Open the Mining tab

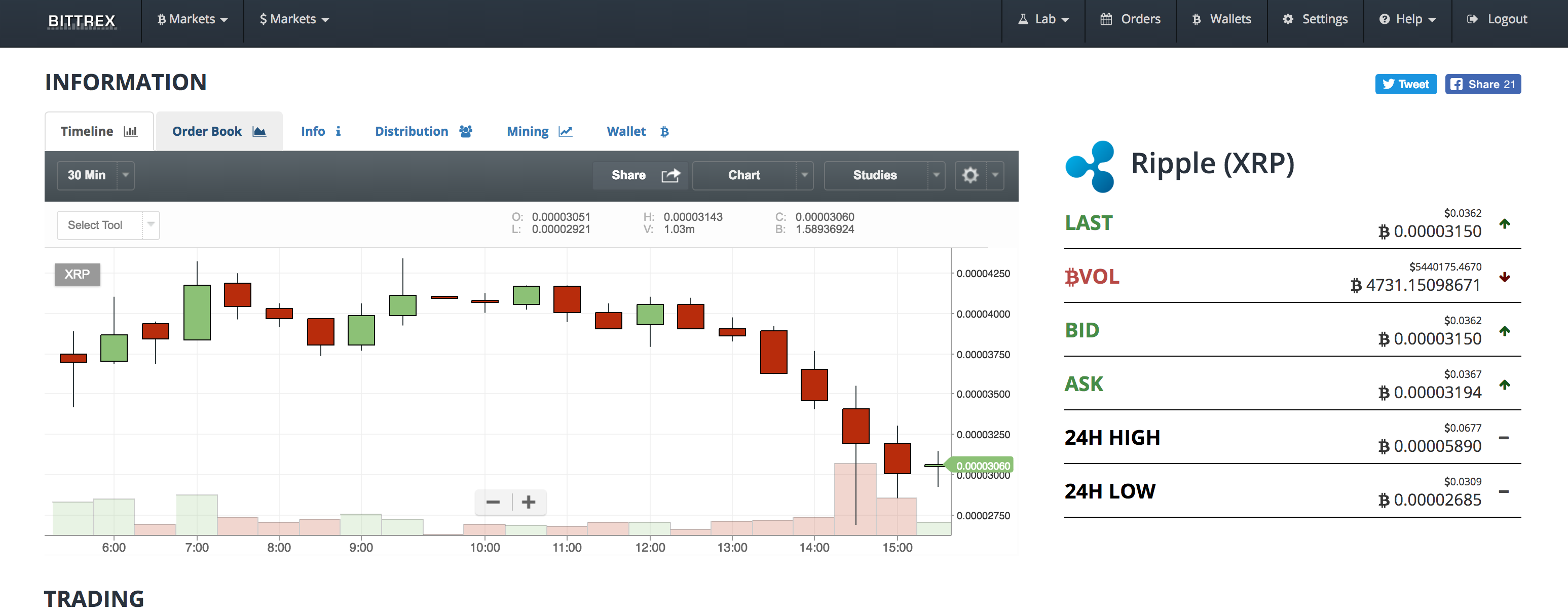(x=539, y=131)
